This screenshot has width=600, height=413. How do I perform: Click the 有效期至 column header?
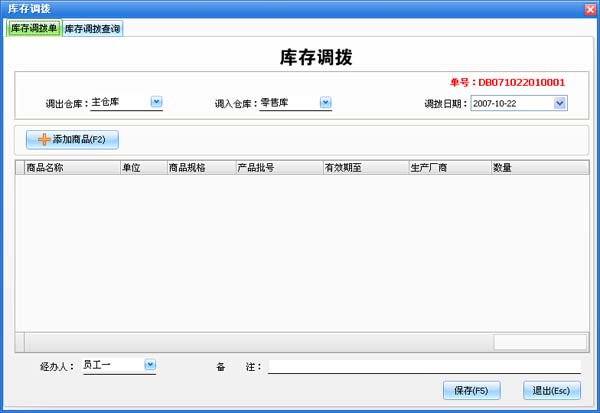tap(364, 168)
